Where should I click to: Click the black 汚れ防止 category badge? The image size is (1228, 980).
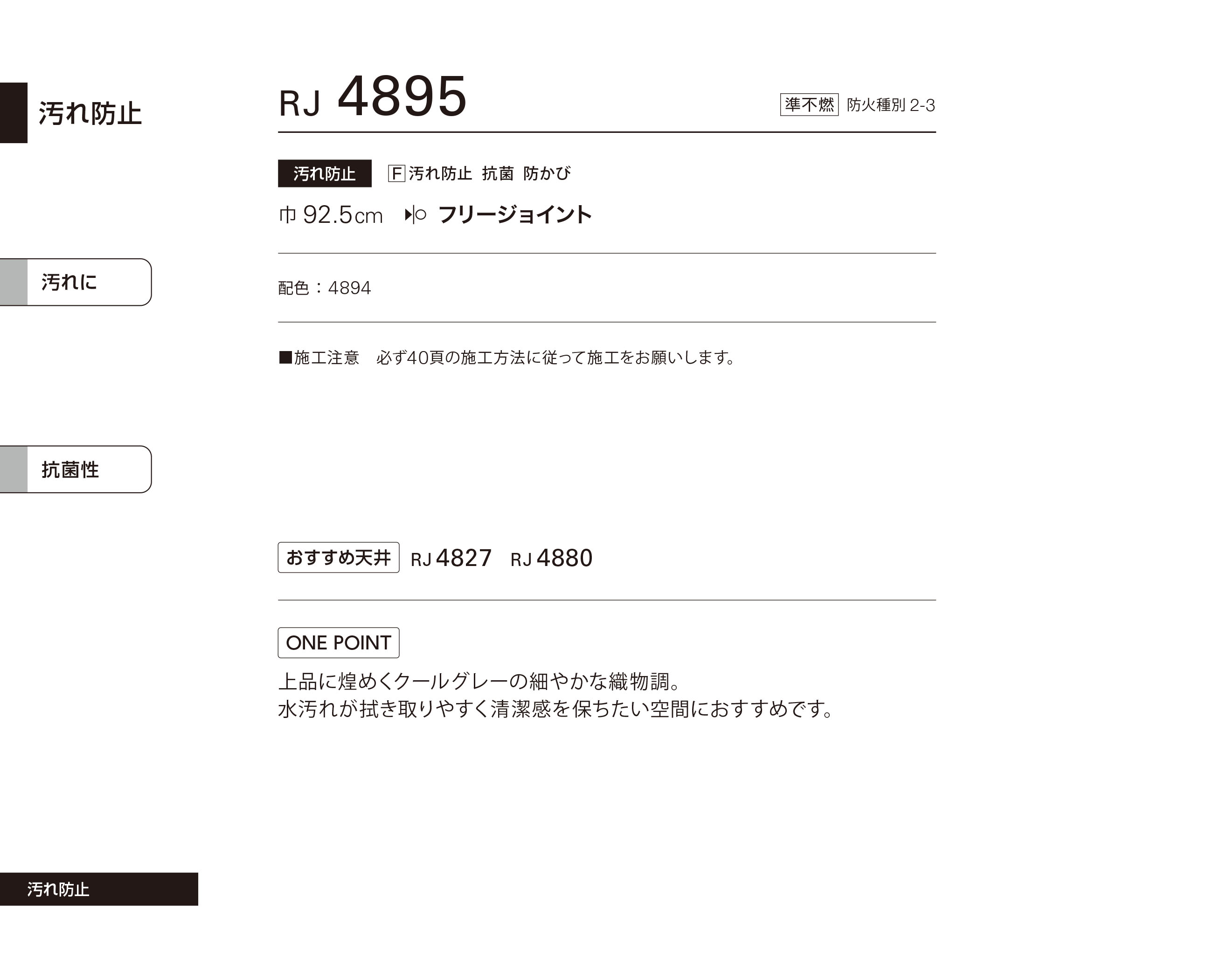325,173
